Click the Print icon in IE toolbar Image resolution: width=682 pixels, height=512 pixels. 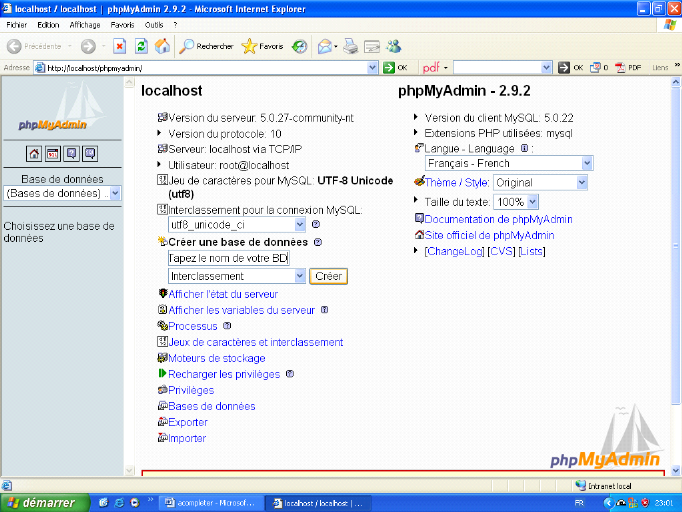click(350, 46)
